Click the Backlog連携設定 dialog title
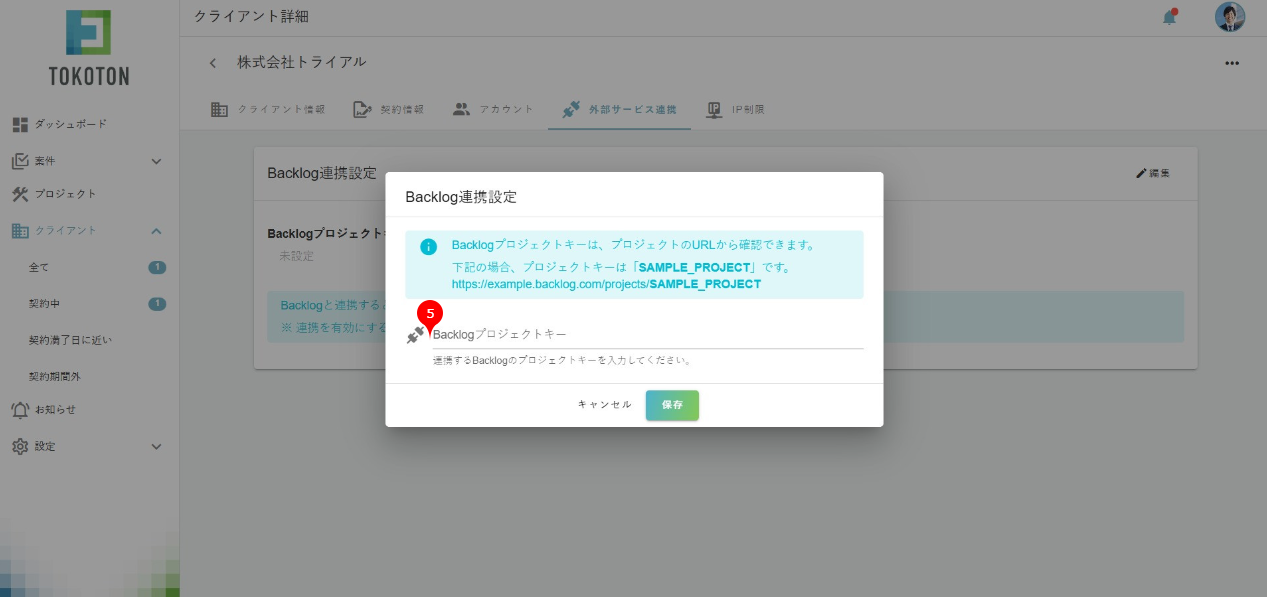 point(461,197)
